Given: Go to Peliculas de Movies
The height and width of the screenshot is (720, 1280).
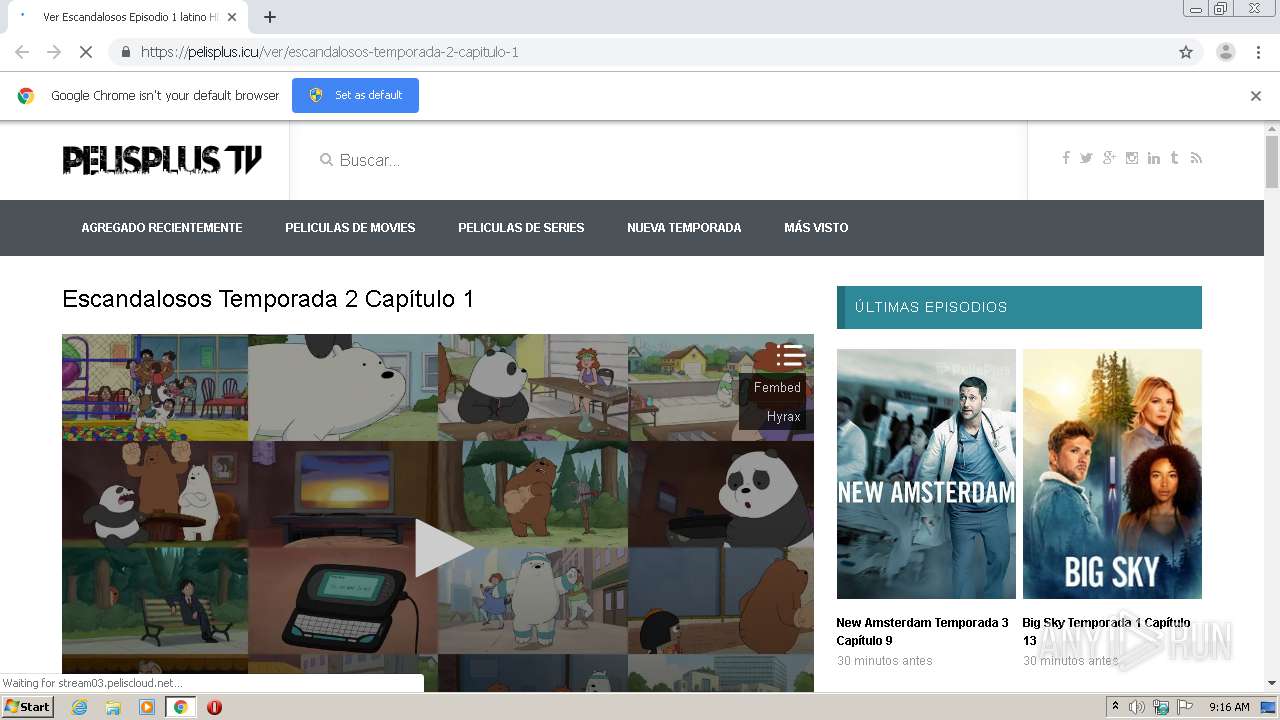Looking at the screenshot, I should [350, 228].
